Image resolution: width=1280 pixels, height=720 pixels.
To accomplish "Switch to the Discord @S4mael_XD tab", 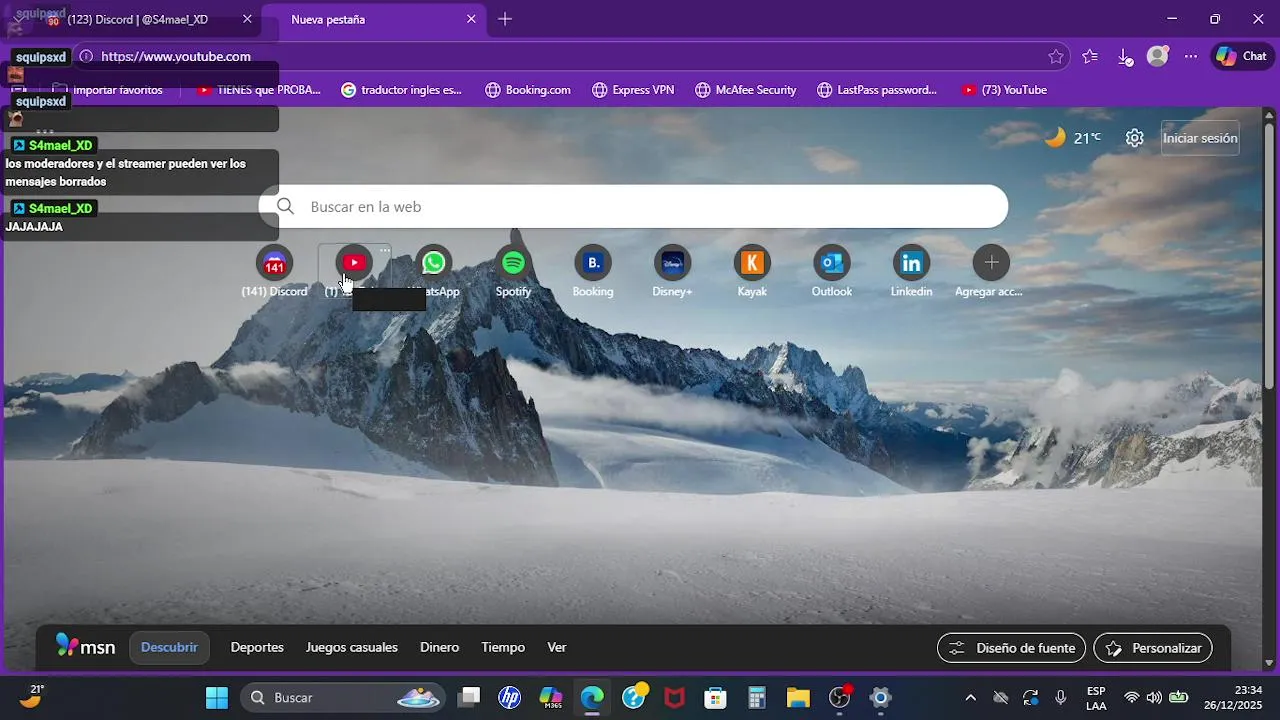I will point(140,19).
